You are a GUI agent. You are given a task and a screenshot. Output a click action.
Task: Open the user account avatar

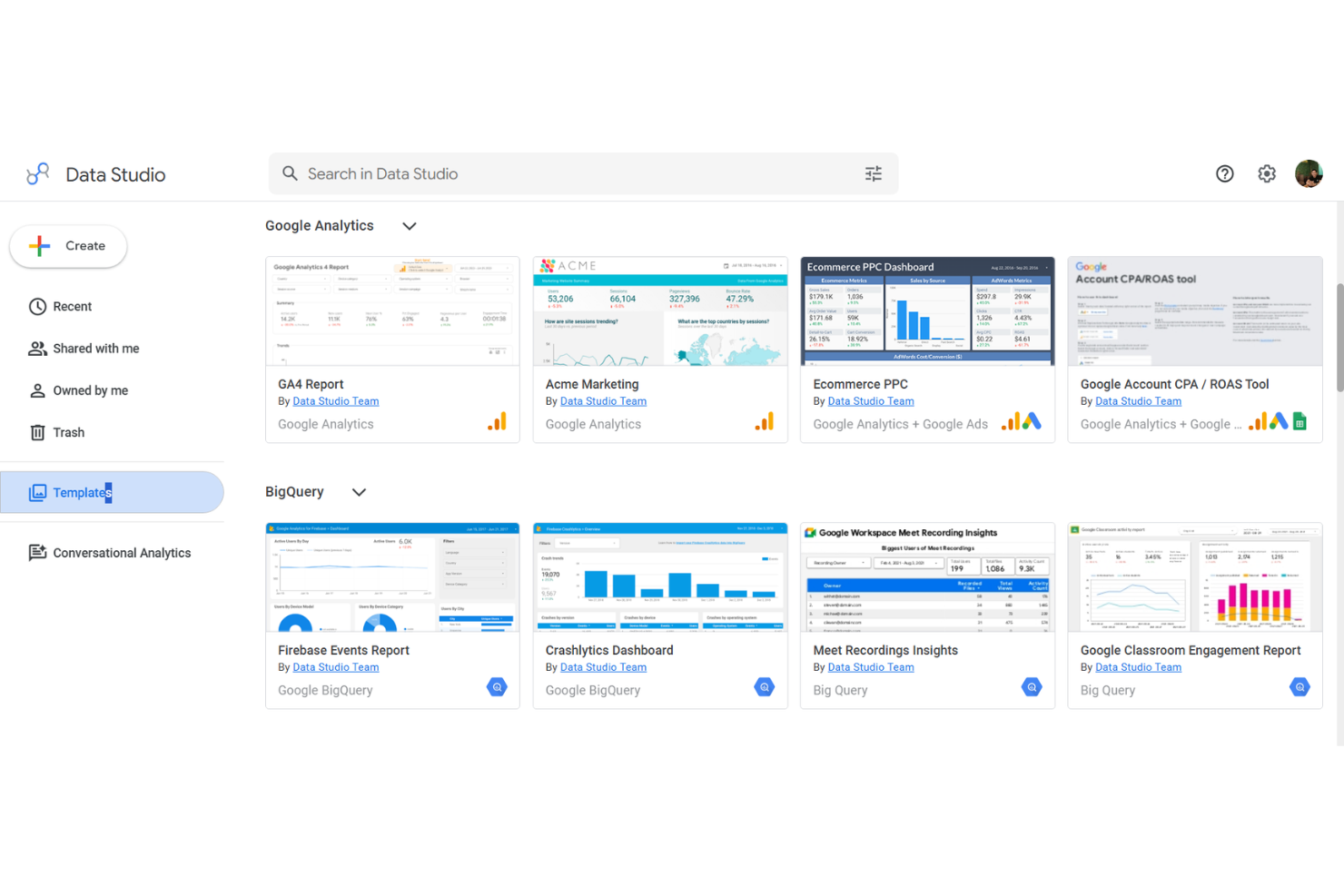[x=1309, y=173]
